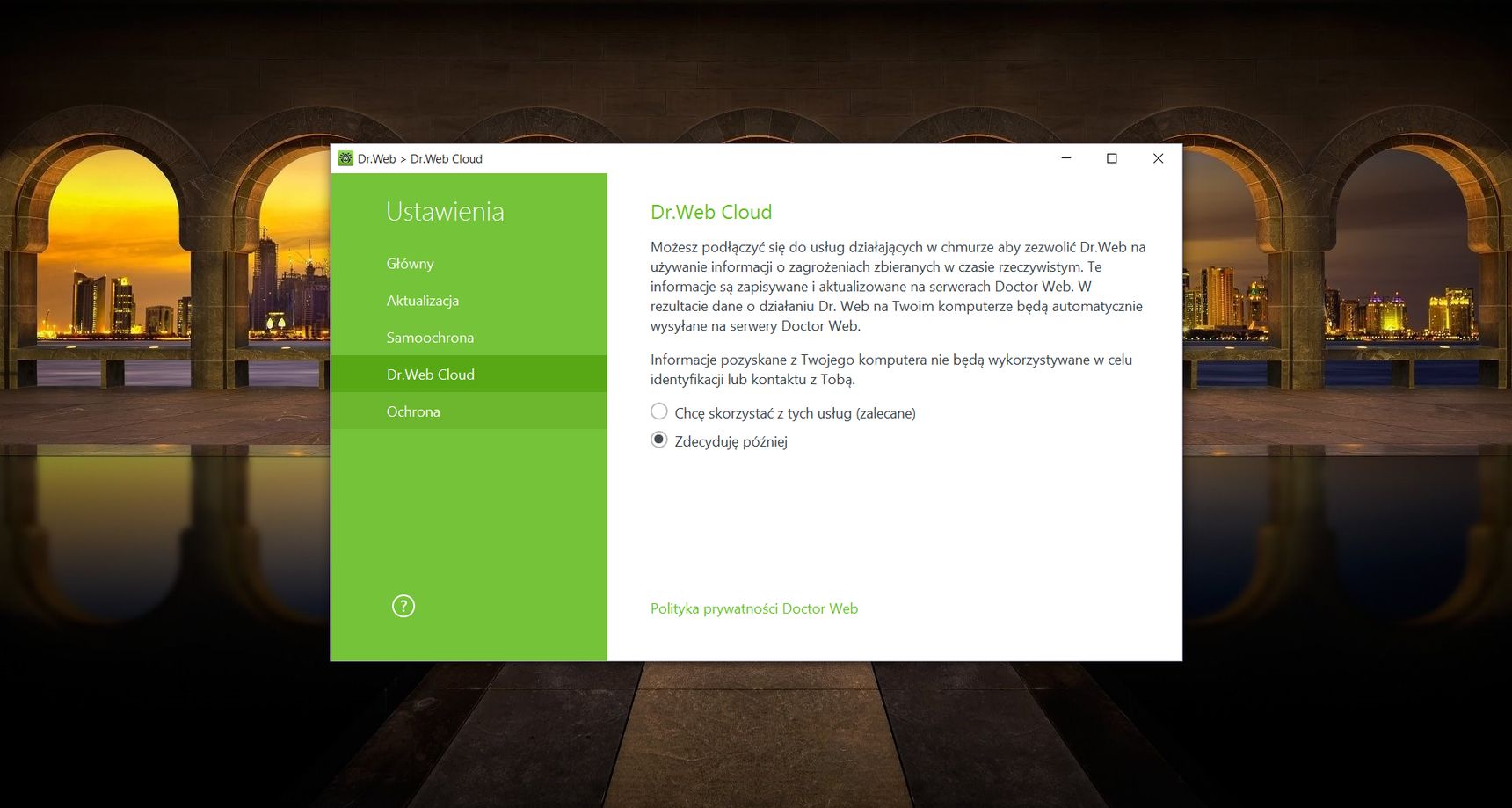Open the Główny settings section

click(x=469, y=264)
